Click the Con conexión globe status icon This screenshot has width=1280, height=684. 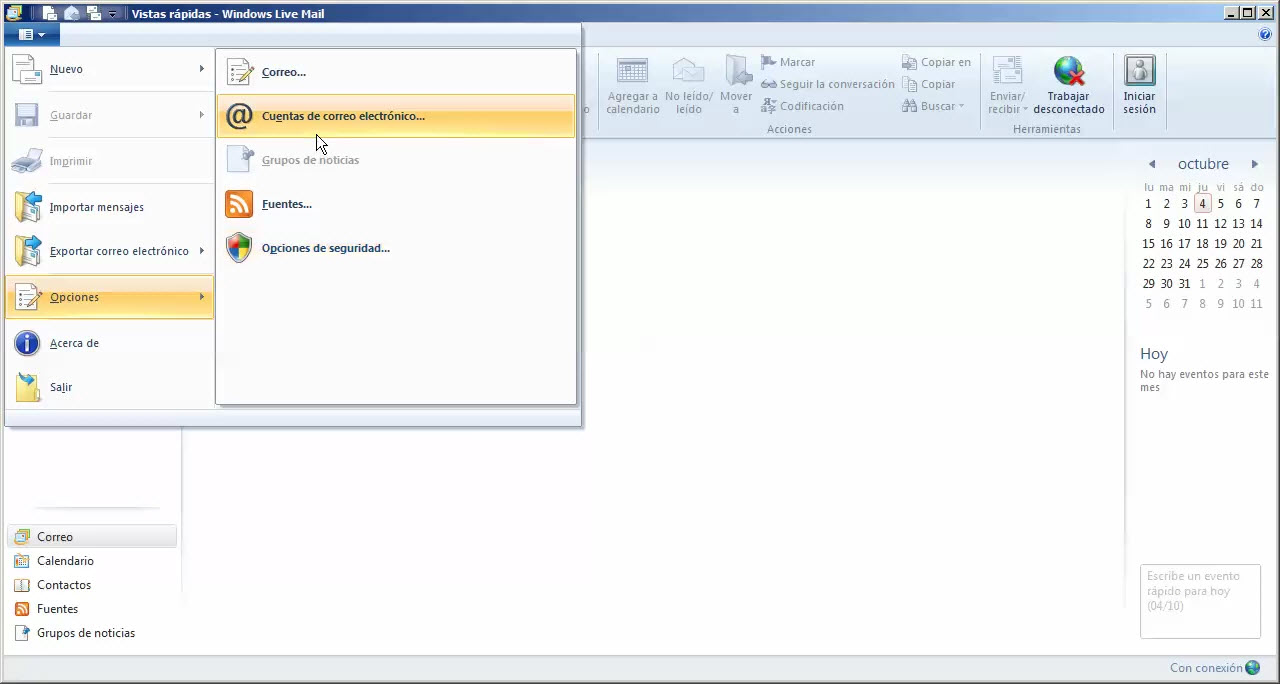point(1253,668)
